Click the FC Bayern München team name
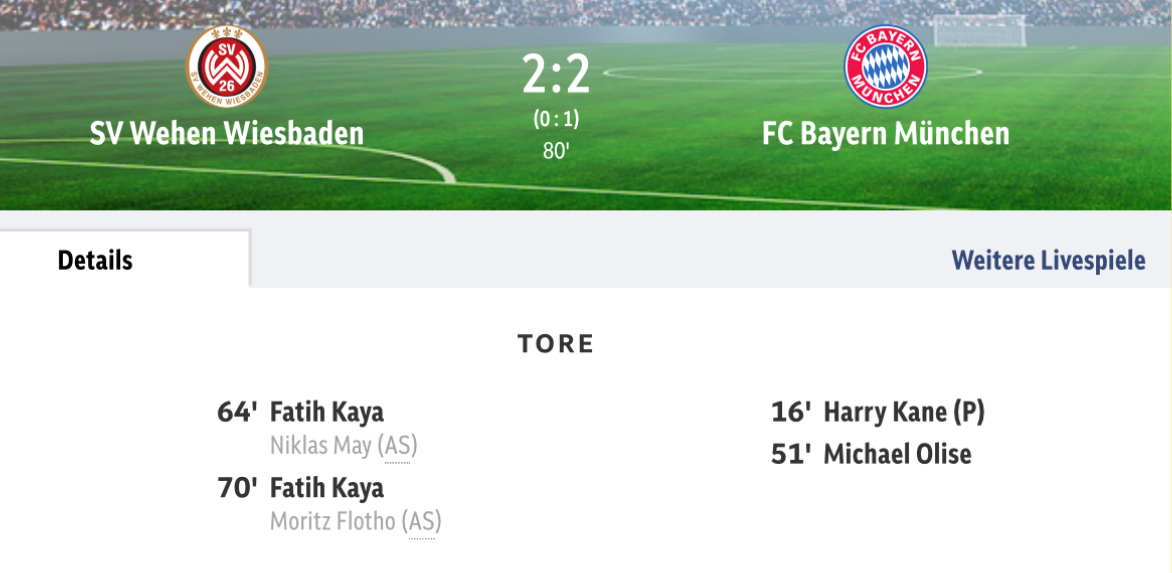This screenshot has height=573, width=1172. 885,133
